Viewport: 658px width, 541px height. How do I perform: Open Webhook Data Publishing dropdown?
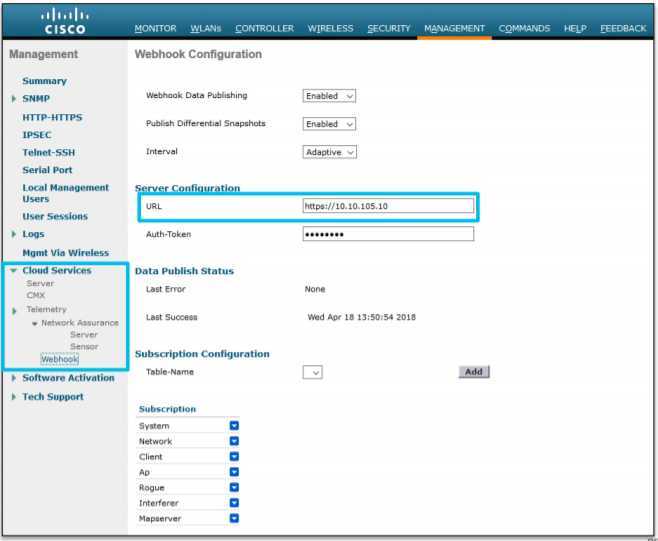point(329,96)
